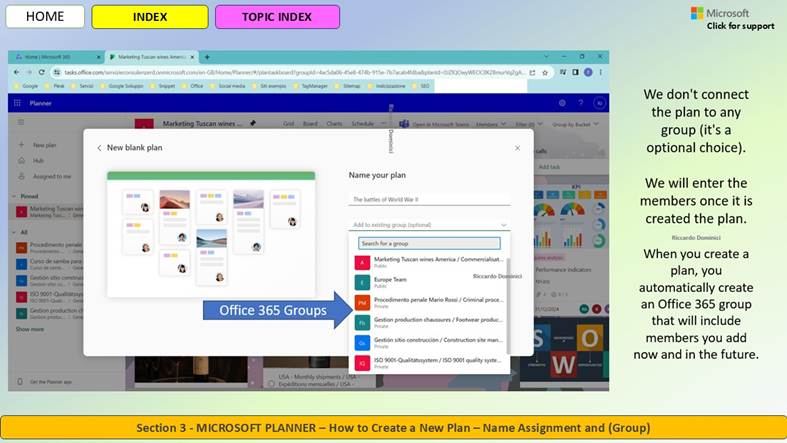Select the Marketing Tuscan wines browser tab
The width and height of the screenshot is (787, 443).
(152, 57)
